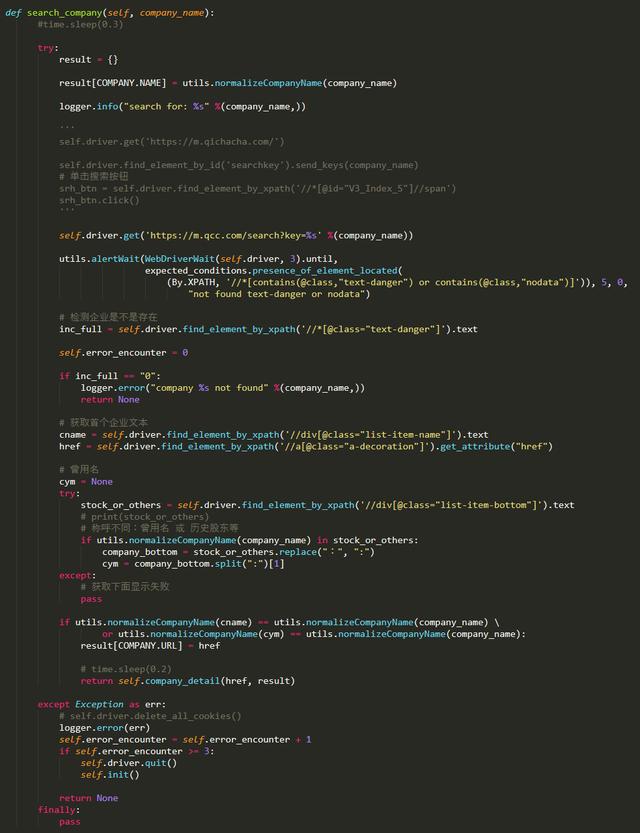Image resolution: width=640 pixels, height=833 pixels.
Task: Click the stock_or_others list-item-bottom line
Action: (x=327, y=505)
